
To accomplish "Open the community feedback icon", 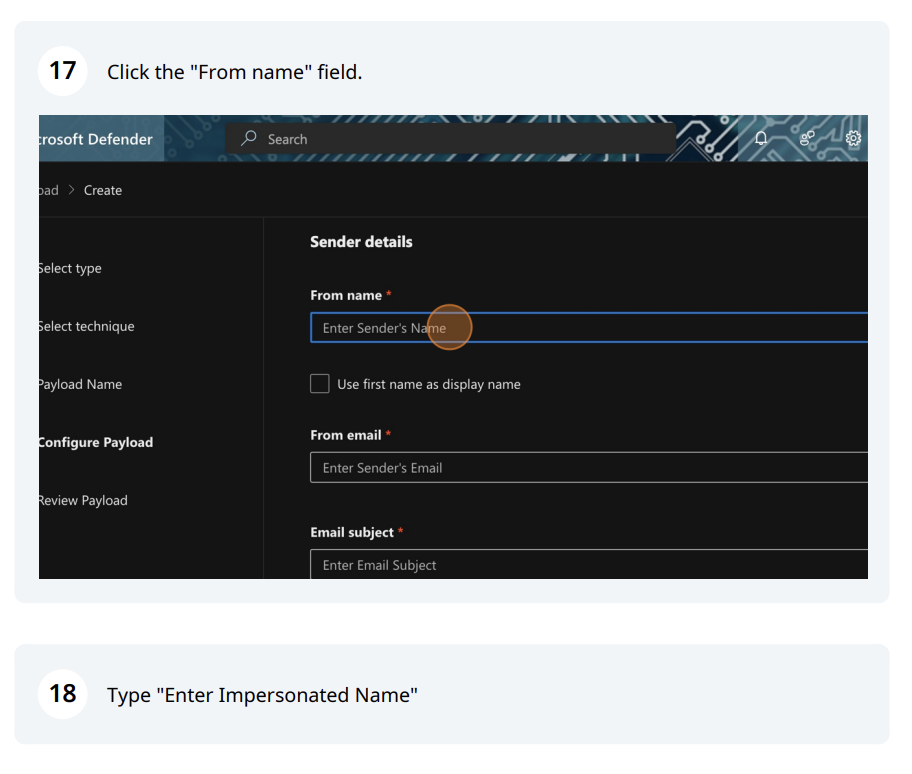I will point(808,139).
